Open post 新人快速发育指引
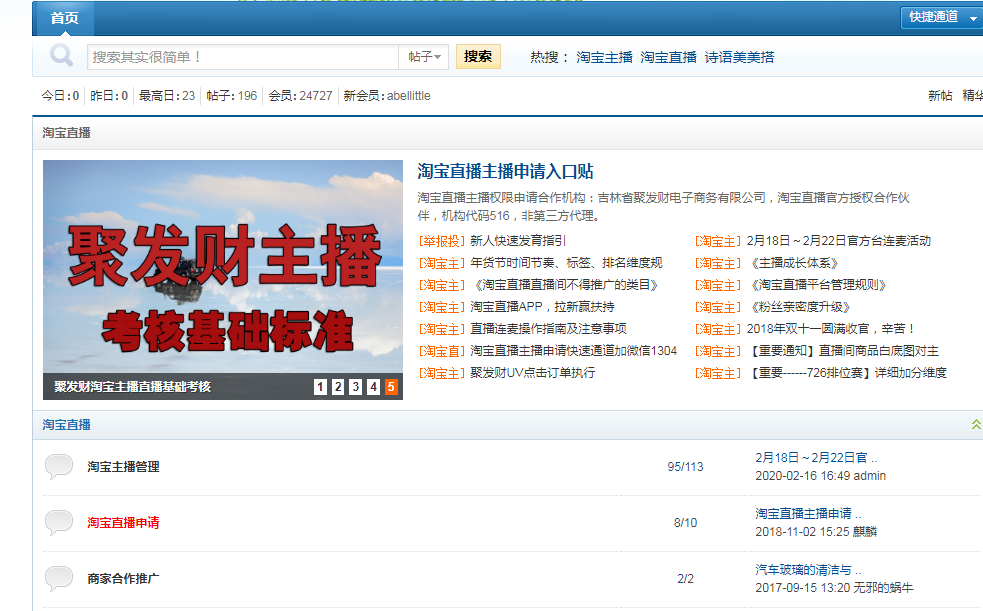This screenshot has width=983, height=611. point(518,241)
